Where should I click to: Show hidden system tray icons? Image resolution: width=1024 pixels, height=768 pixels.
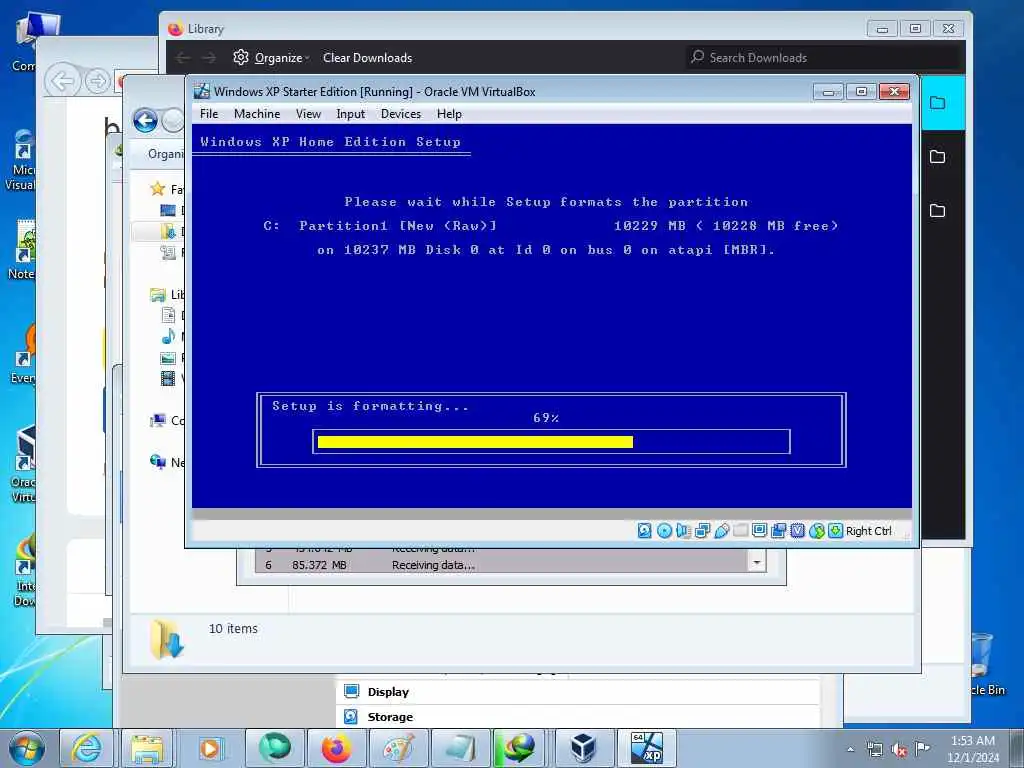pyautogui.click(x=850, y=750)
